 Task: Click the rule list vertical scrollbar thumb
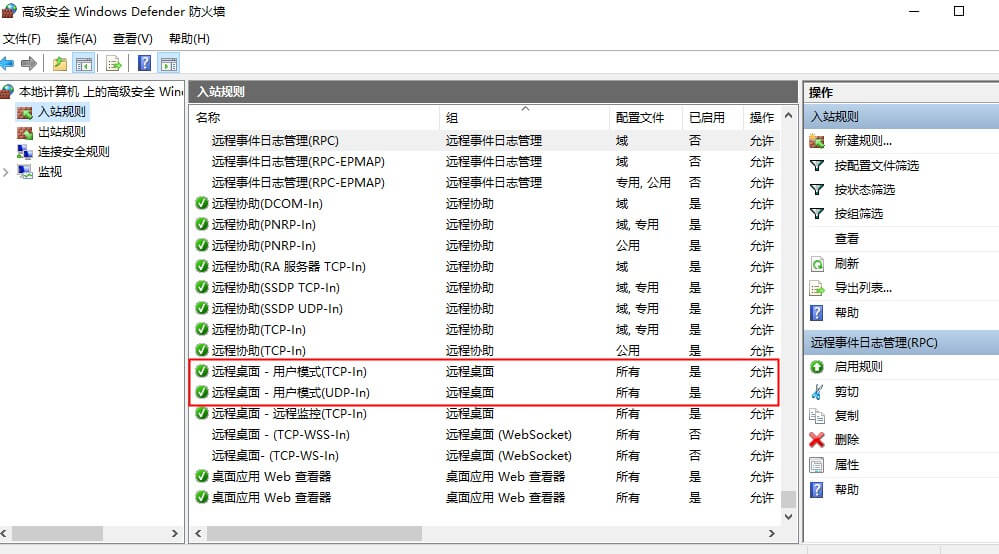coord(788,499)
